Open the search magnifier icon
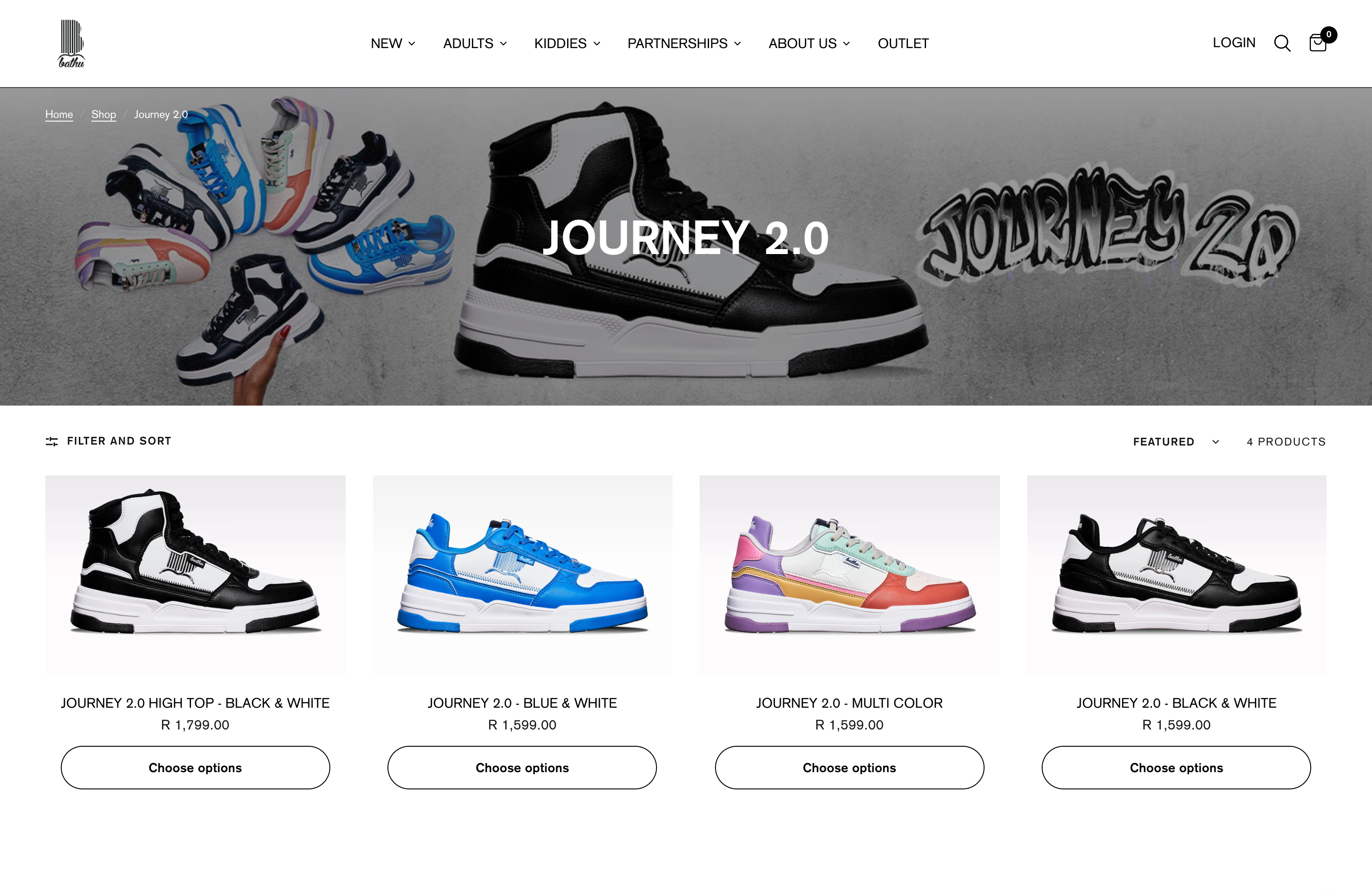The width and height of the screenshot is (1372, 891). (1282, 43)
